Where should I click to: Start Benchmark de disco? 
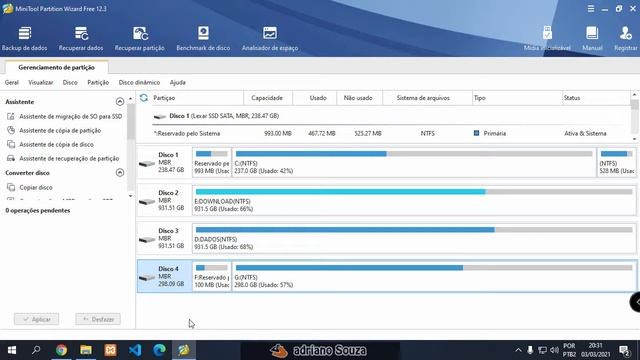click(203, 39)
